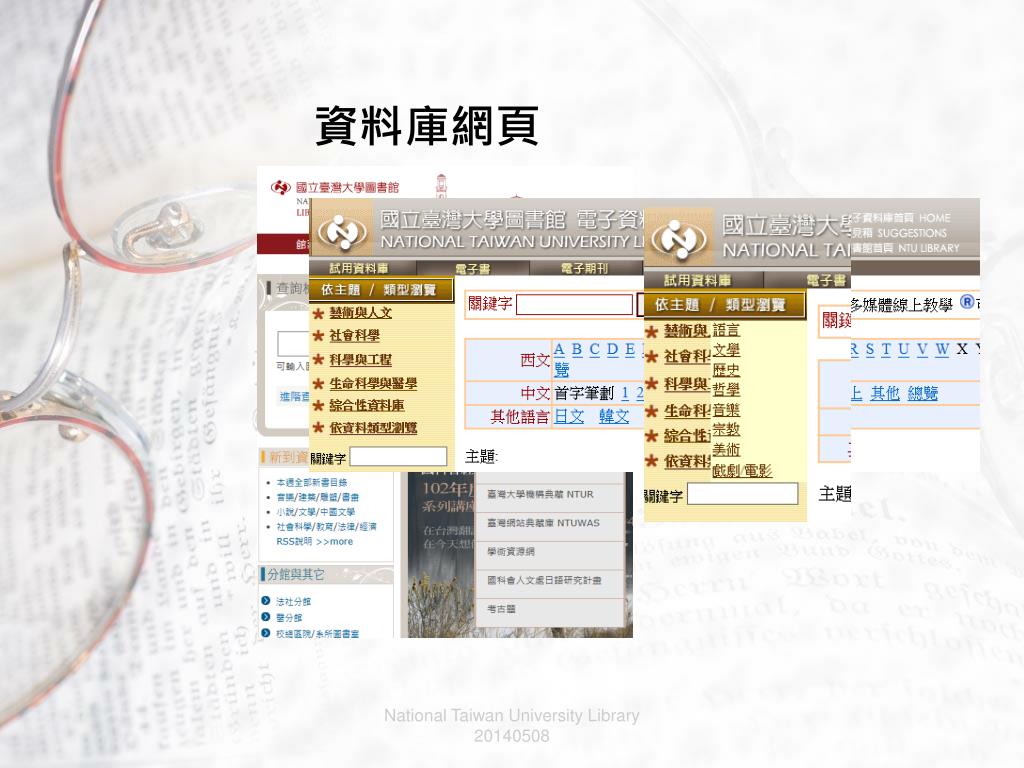Open the 藝術與人文 subject link
Image resolution: width=1024 pixels, height=768 pixels.
(x=360, y=313)
